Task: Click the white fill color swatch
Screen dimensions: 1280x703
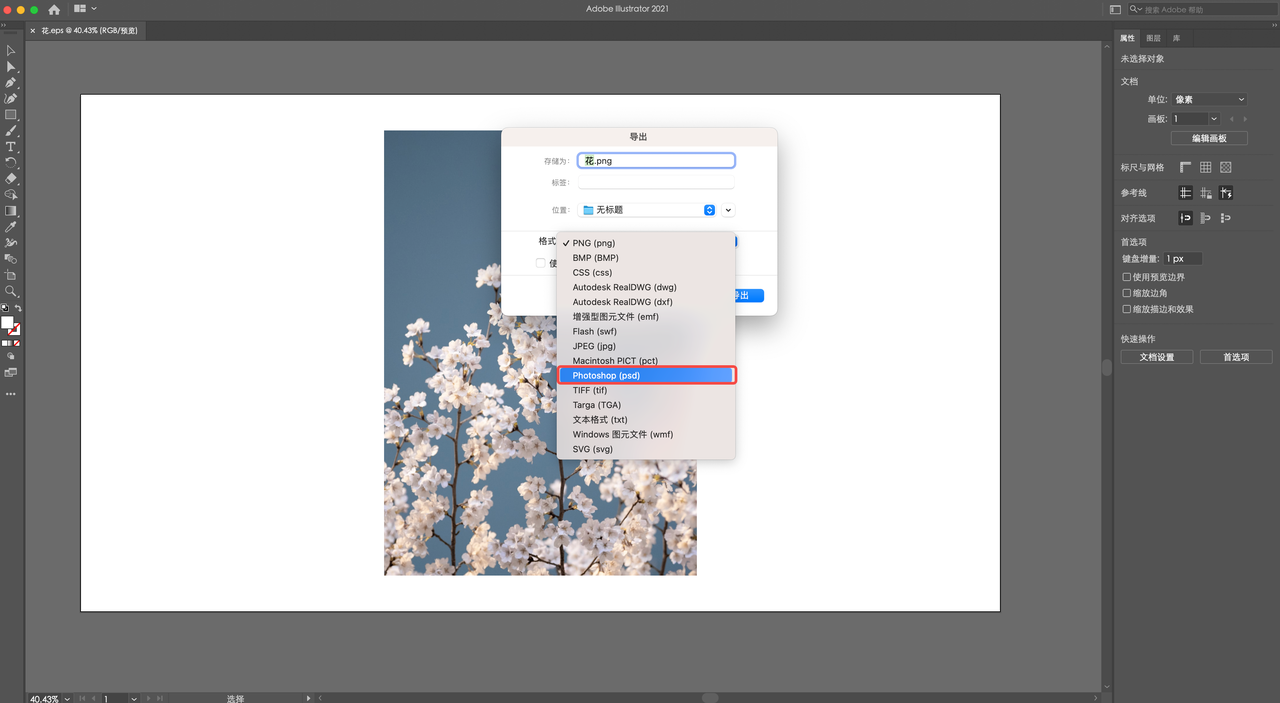Action: pyautogui.click(x=8, y=323)
